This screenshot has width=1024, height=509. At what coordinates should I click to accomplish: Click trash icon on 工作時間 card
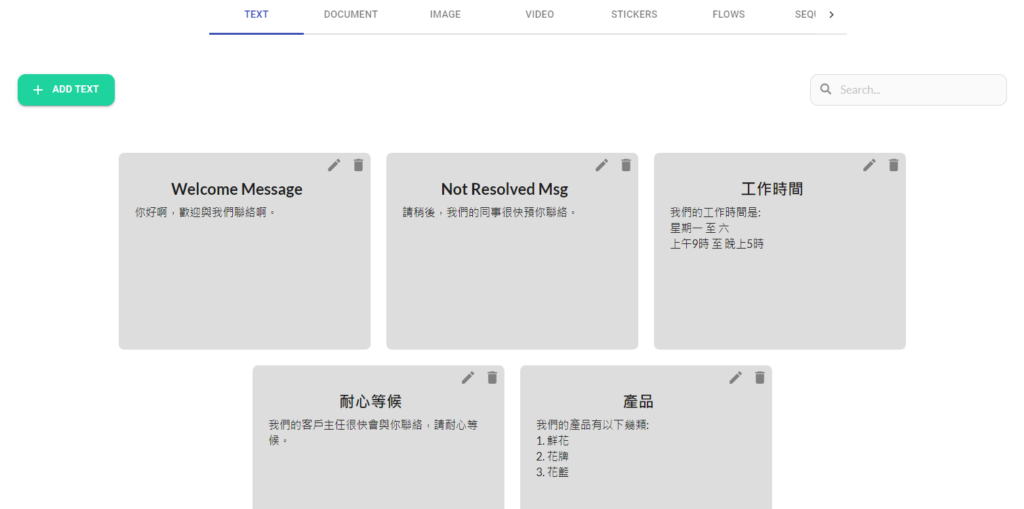pos(894,165)
